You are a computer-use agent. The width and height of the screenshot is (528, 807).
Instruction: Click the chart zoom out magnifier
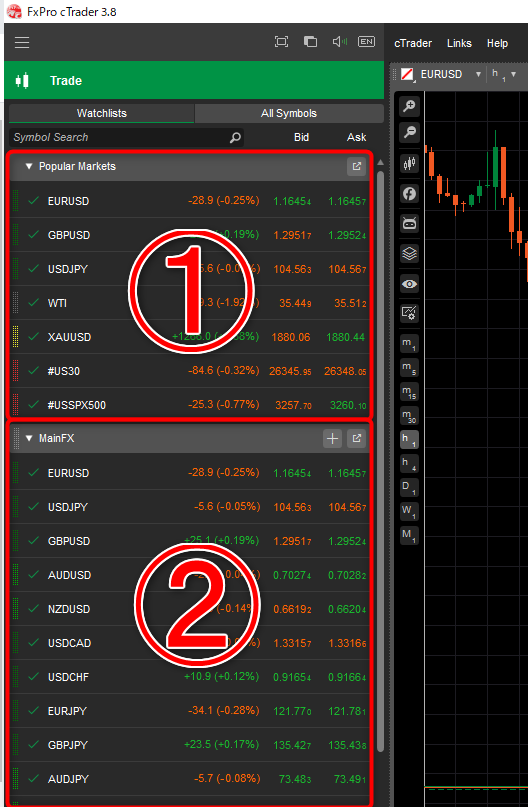410,132
